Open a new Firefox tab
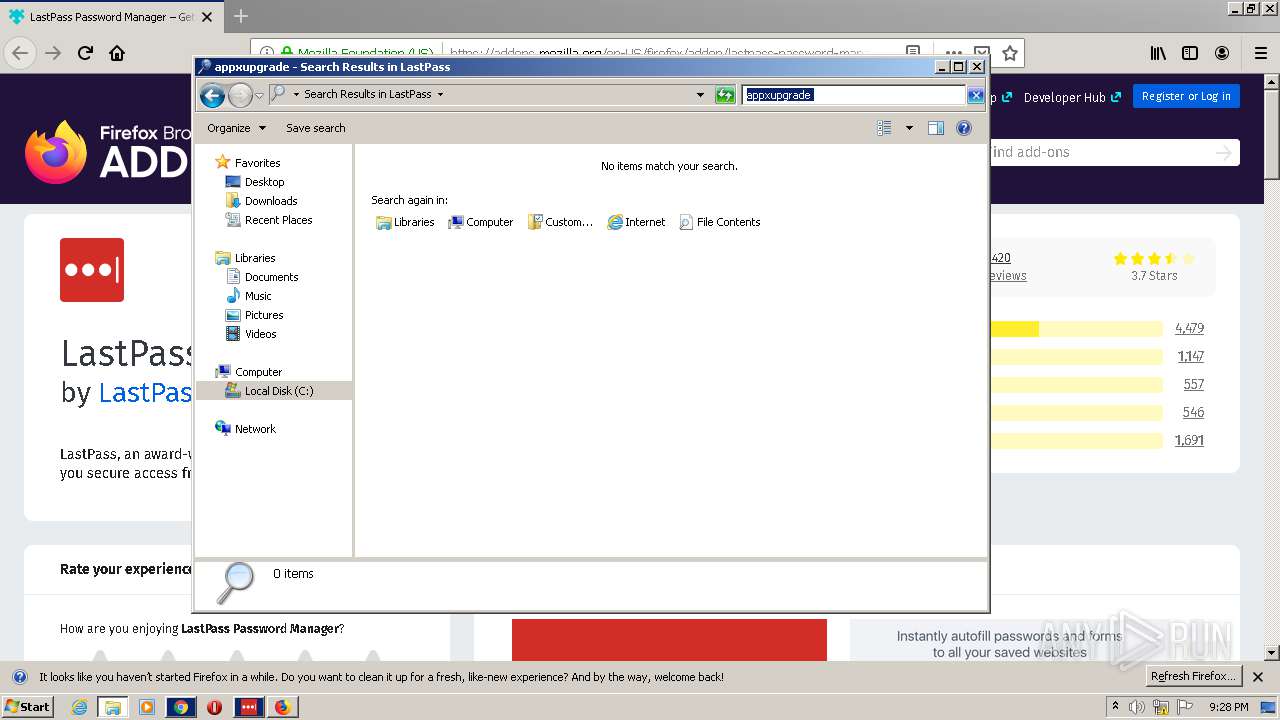This screenshot has height=720, width=1280. [241, 16]
